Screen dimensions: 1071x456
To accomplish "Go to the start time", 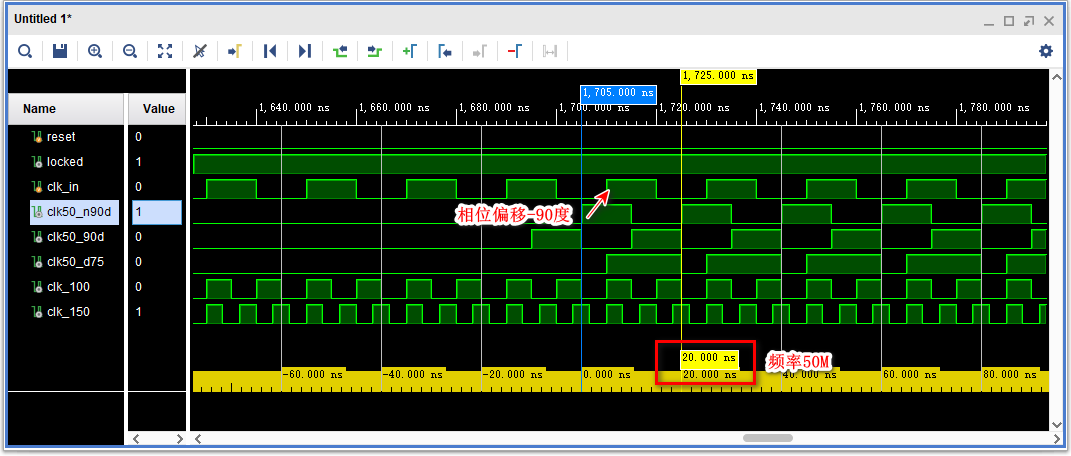I will pyautogui.click(x=270, y=51).
